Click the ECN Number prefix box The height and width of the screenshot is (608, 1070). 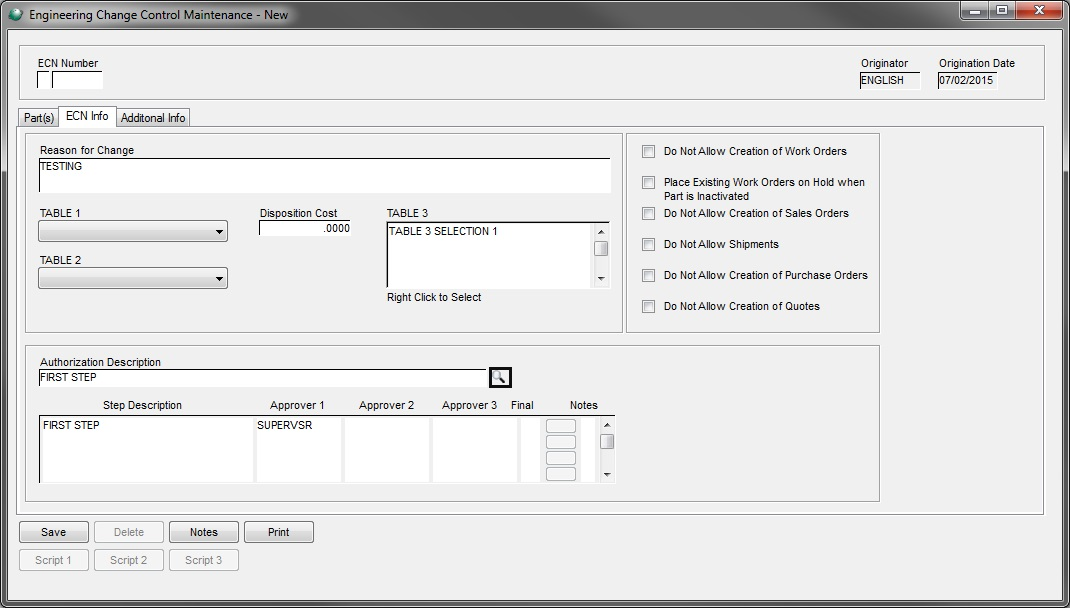click(x=44, y=80)
